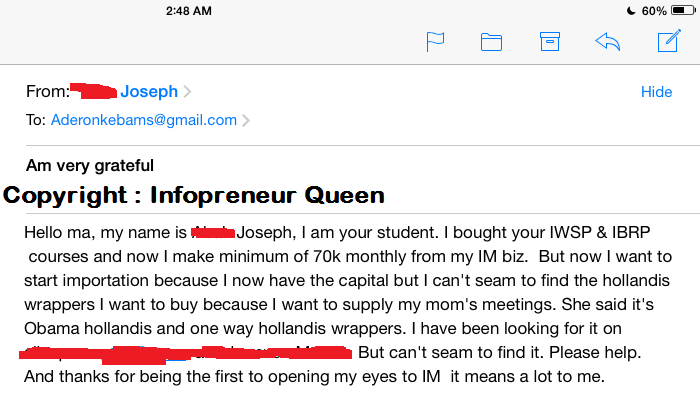Tap the To: label in header
The image size is (700, 398).
coord(36,120)
